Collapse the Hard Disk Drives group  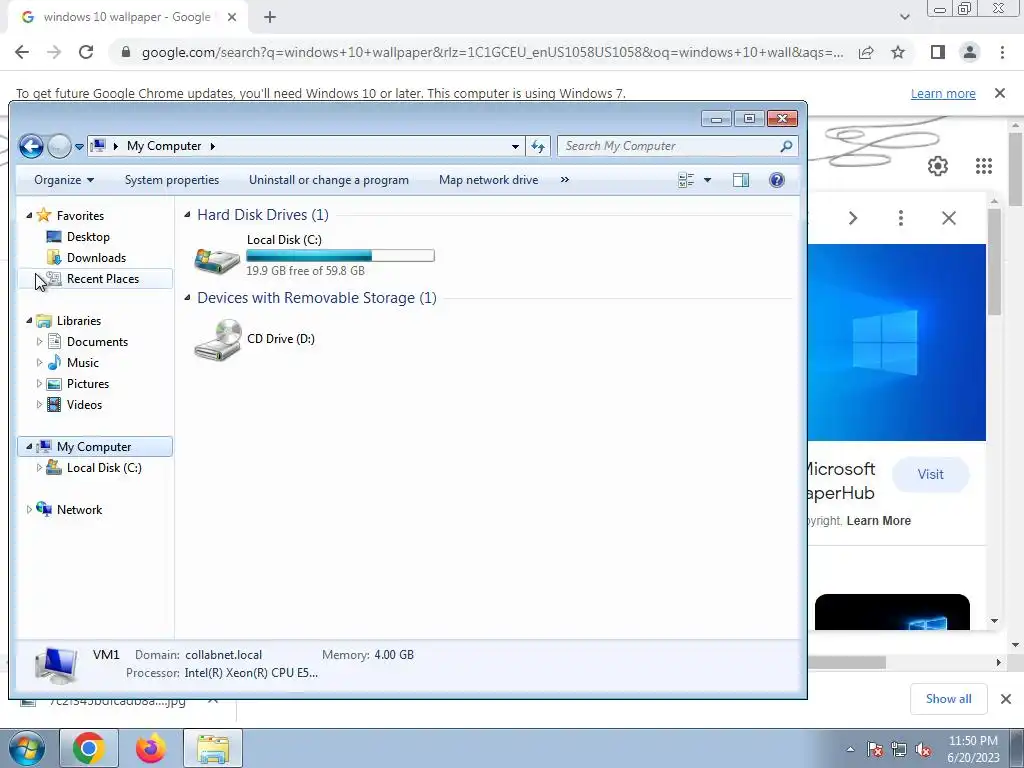tap(187, 214)
